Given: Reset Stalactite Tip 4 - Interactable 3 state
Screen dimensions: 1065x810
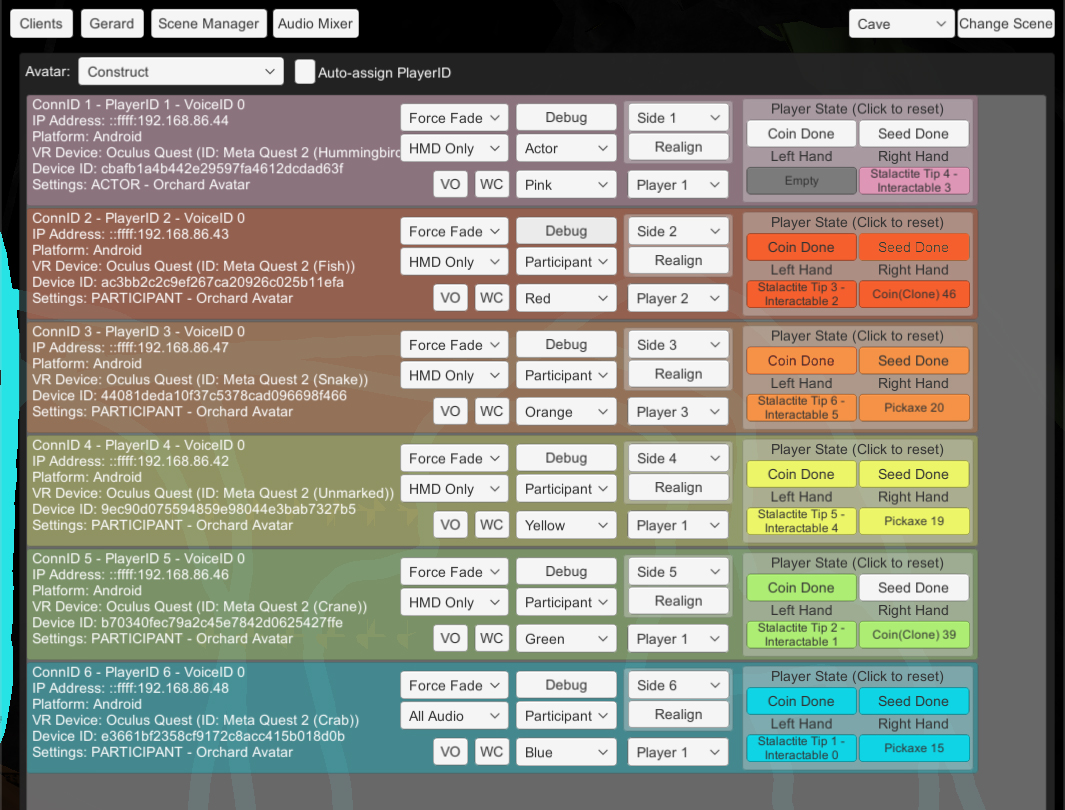Looking at the screenshot, I should [x=914, y=181].
